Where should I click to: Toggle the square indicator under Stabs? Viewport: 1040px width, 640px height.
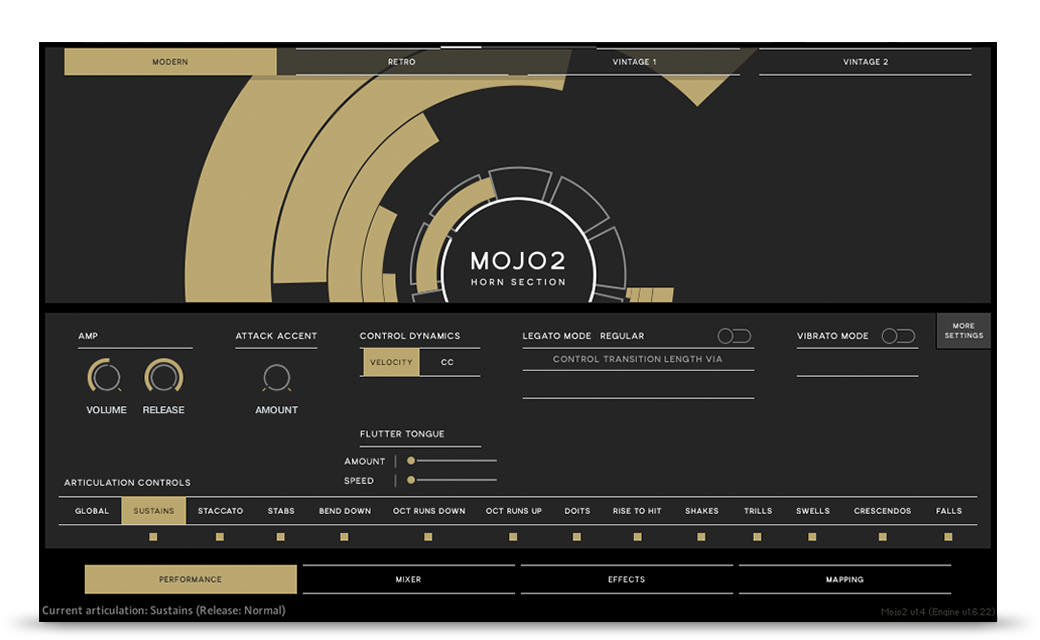click(281, 537)
